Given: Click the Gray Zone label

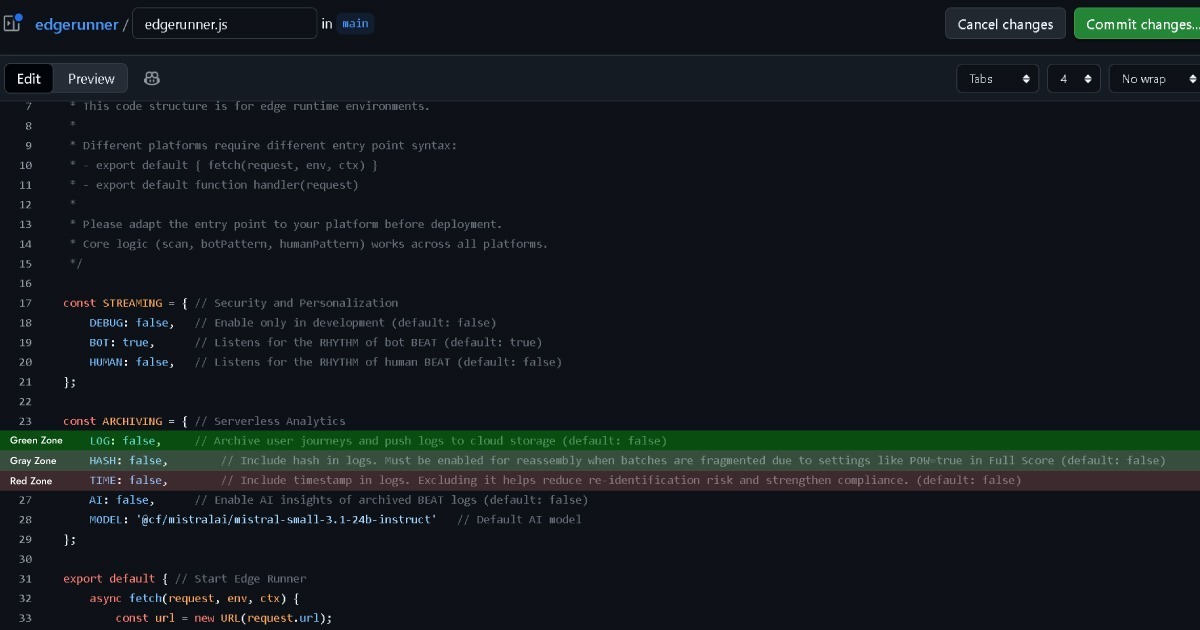Looking at the screenshot, I should pyautogui.click(x=33, y=461).
